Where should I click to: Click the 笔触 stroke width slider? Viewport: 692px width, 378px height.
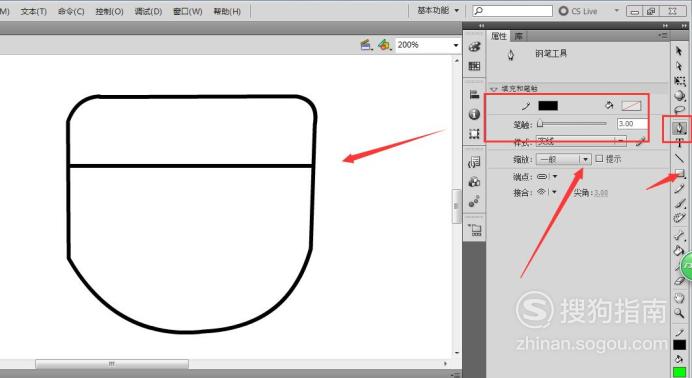coord(572,124)
